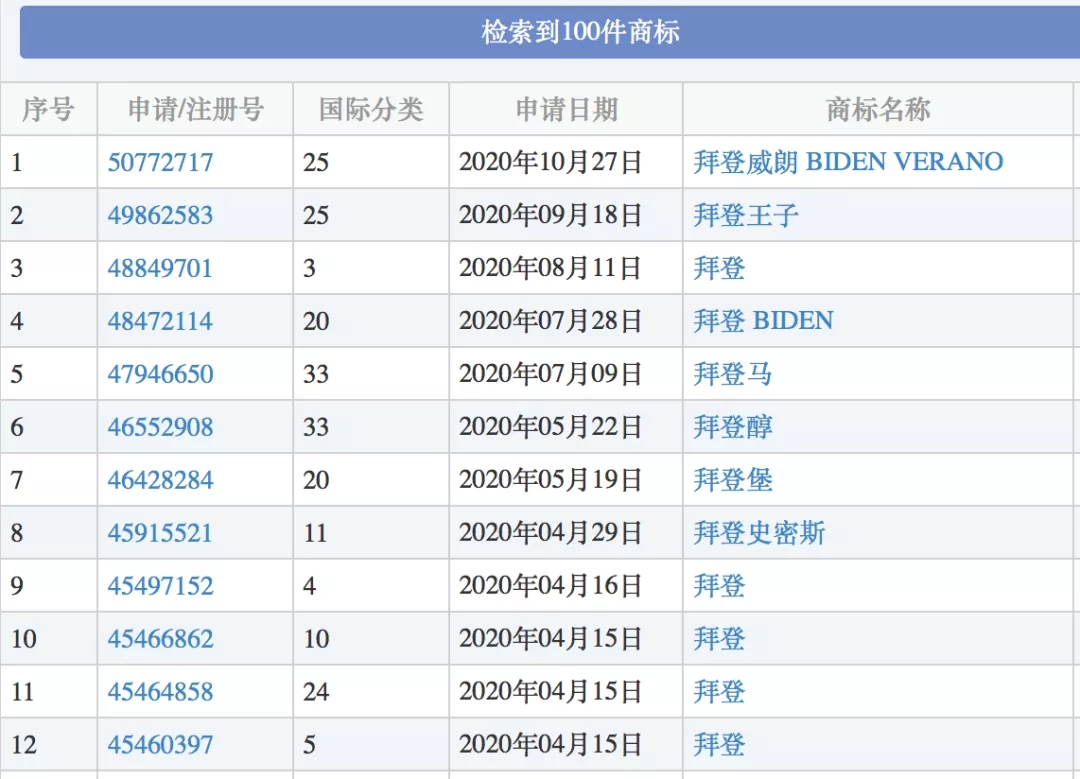
Task: Click the 国际分类 column header
Action: 371,110
